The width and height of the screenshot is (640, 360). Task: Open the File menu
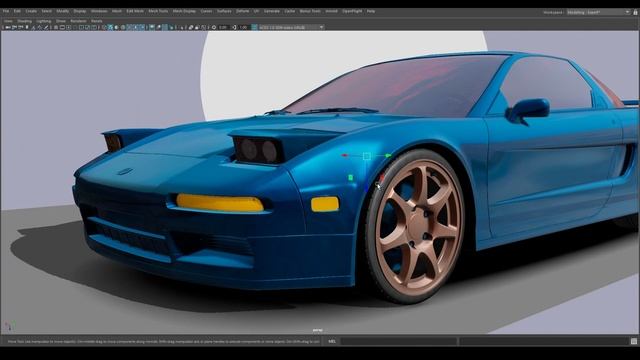tap(6, 11)
